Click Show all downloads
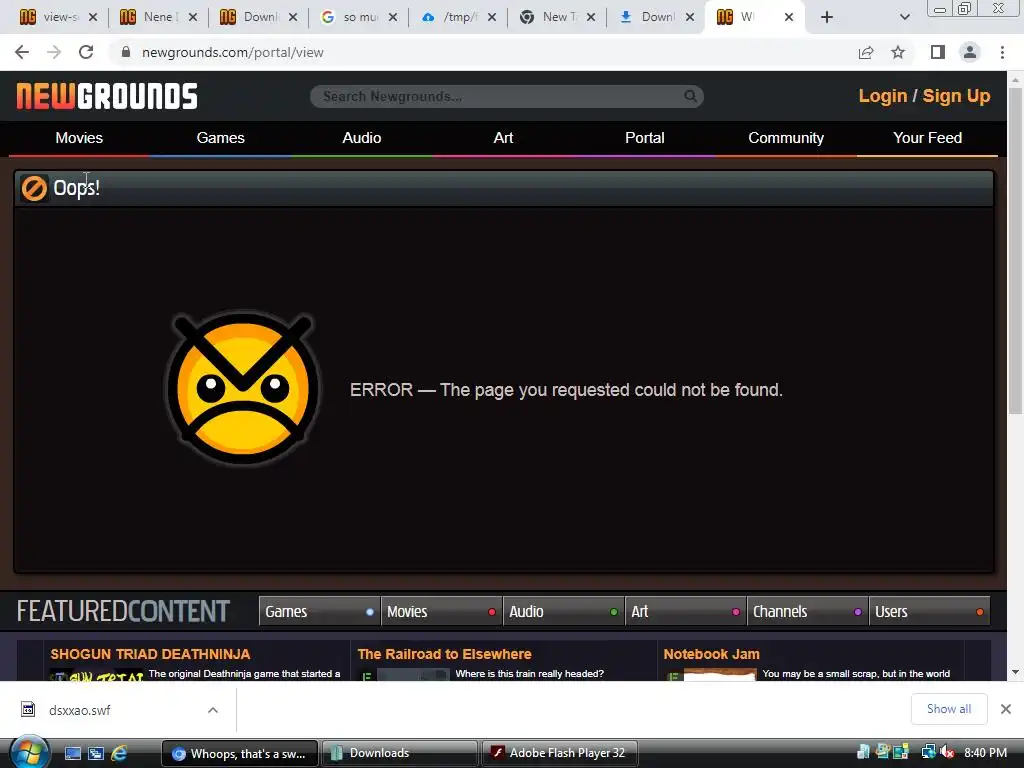 [x=948, y=709]
